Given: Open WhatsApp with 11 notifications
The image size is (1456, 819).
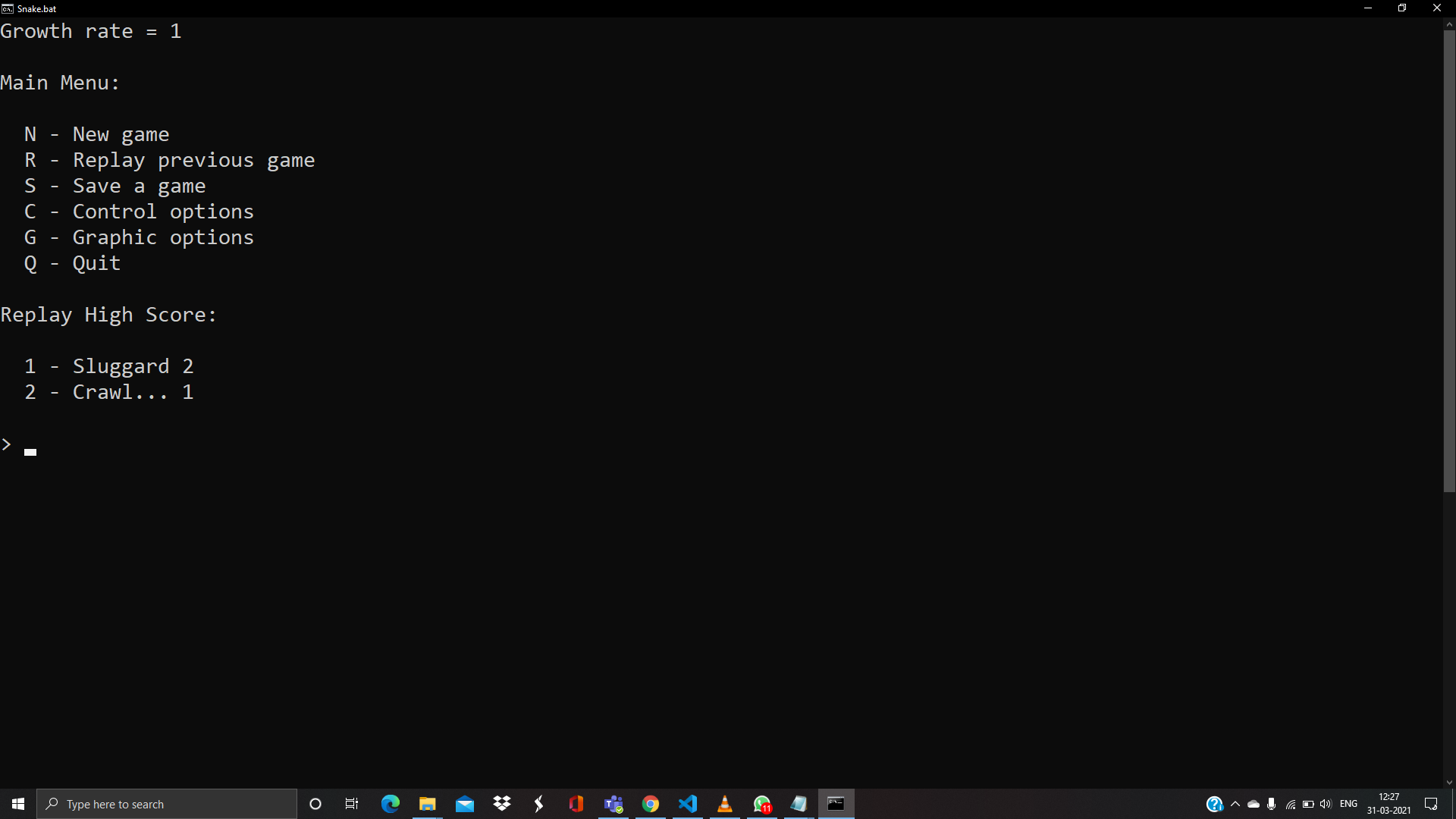Looking at the screenshot, I should pyautogui.click(x=762, y=804).
